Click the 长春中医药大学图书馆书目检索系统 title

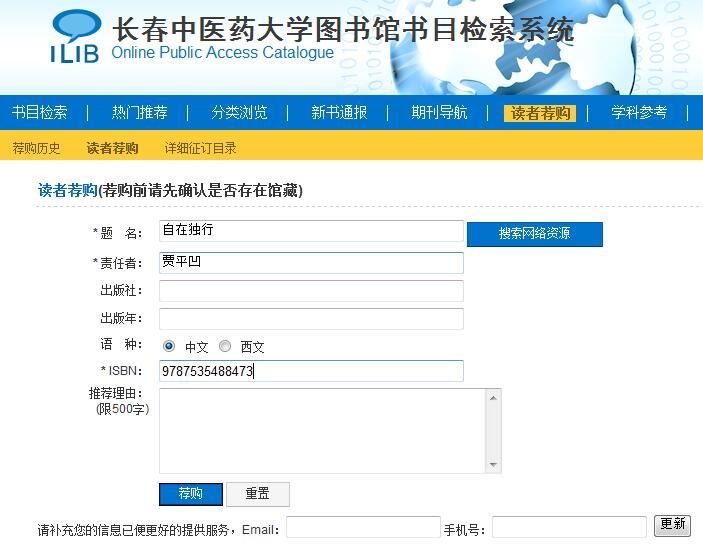tap(343, 29)
